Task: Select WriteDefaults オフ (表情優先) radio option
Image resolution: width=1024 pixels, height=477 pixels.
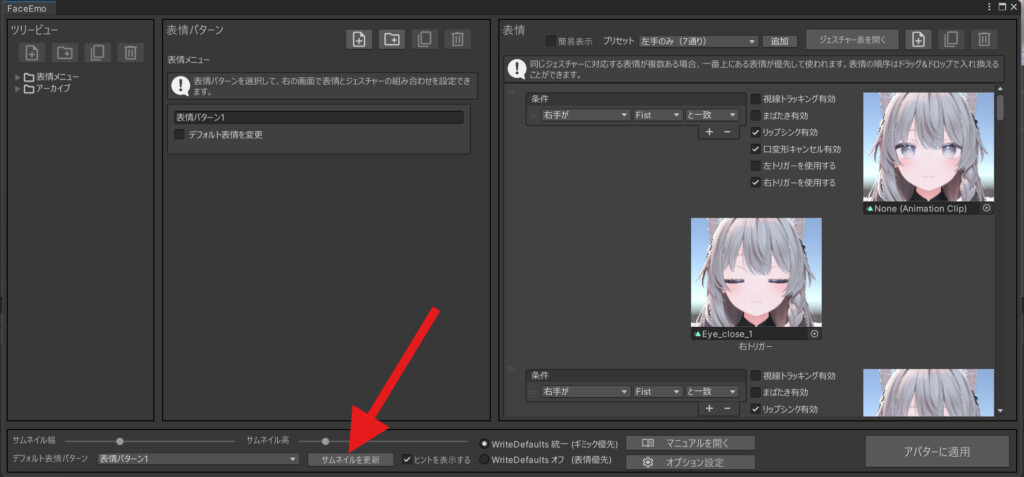Action: click(x=484, y=459)
